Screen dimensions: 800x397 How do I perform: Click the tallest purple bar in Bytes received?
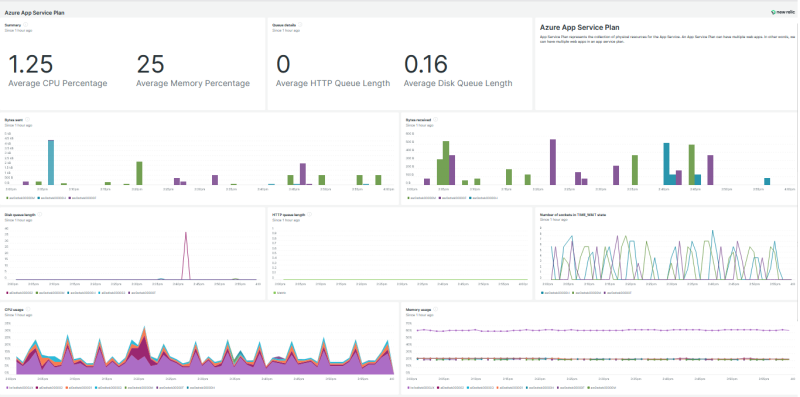click(553, 162)
